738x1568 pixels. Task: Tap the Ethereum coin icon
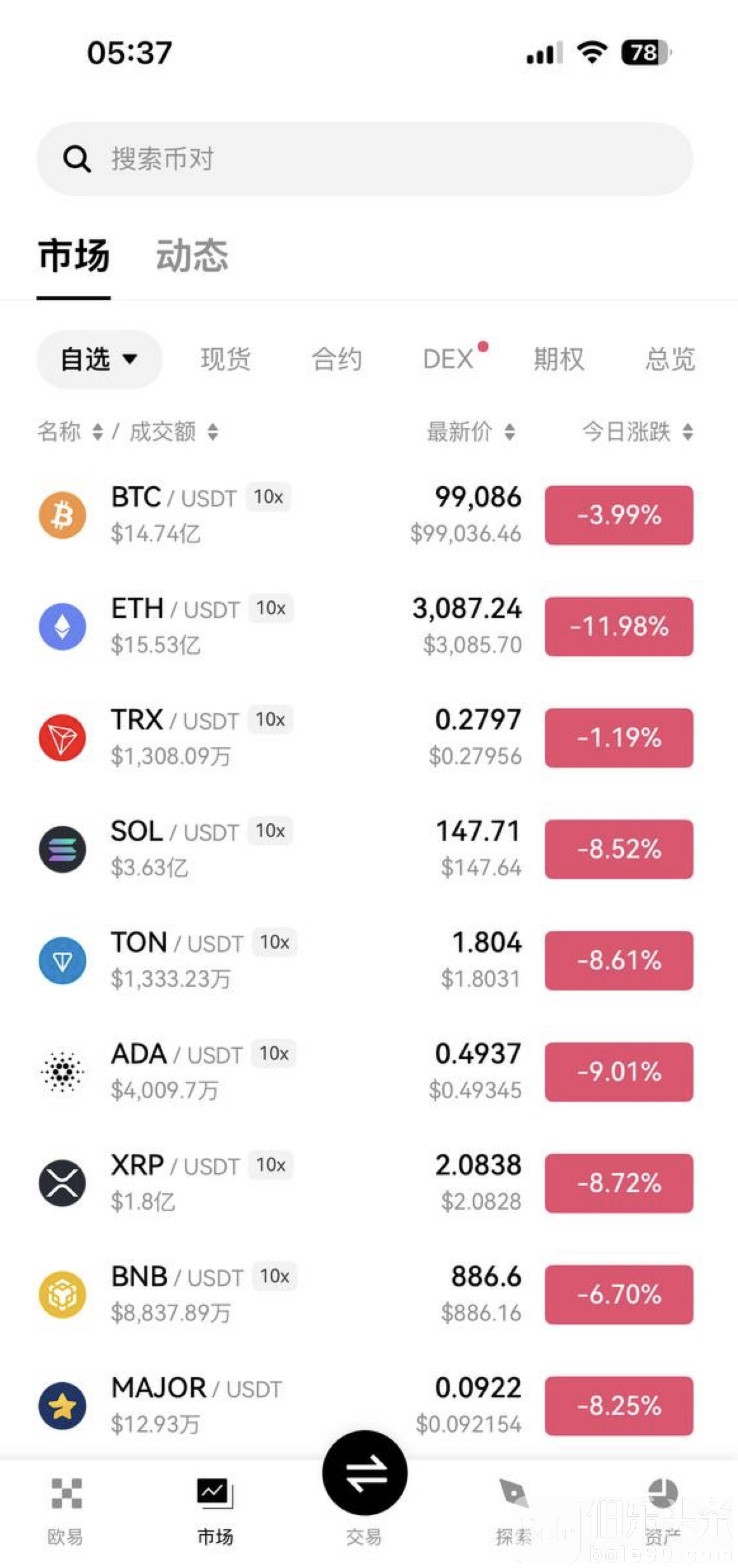pos(62,626)
